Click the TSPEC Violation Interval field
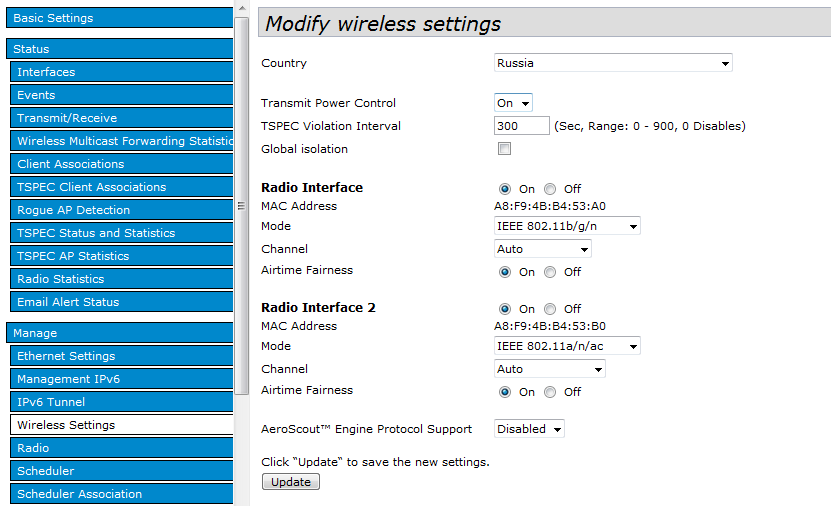The width and height of the screenshot is (831, 506). pyautogui.click(x=521, y=126)
